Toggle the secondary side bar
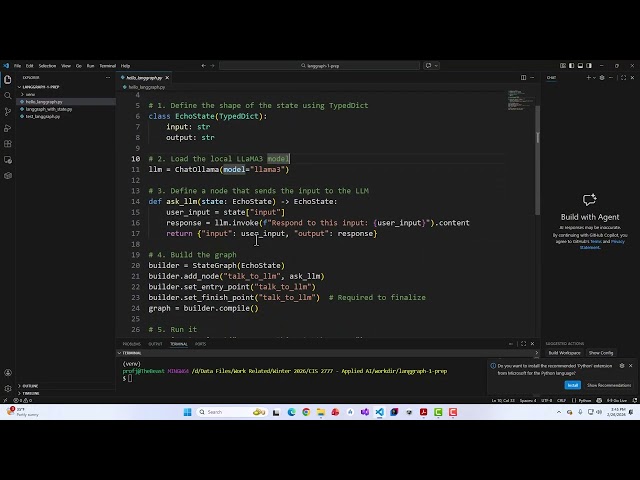The height and width of the screenshot is (480, 640). (x=589, y=66)
